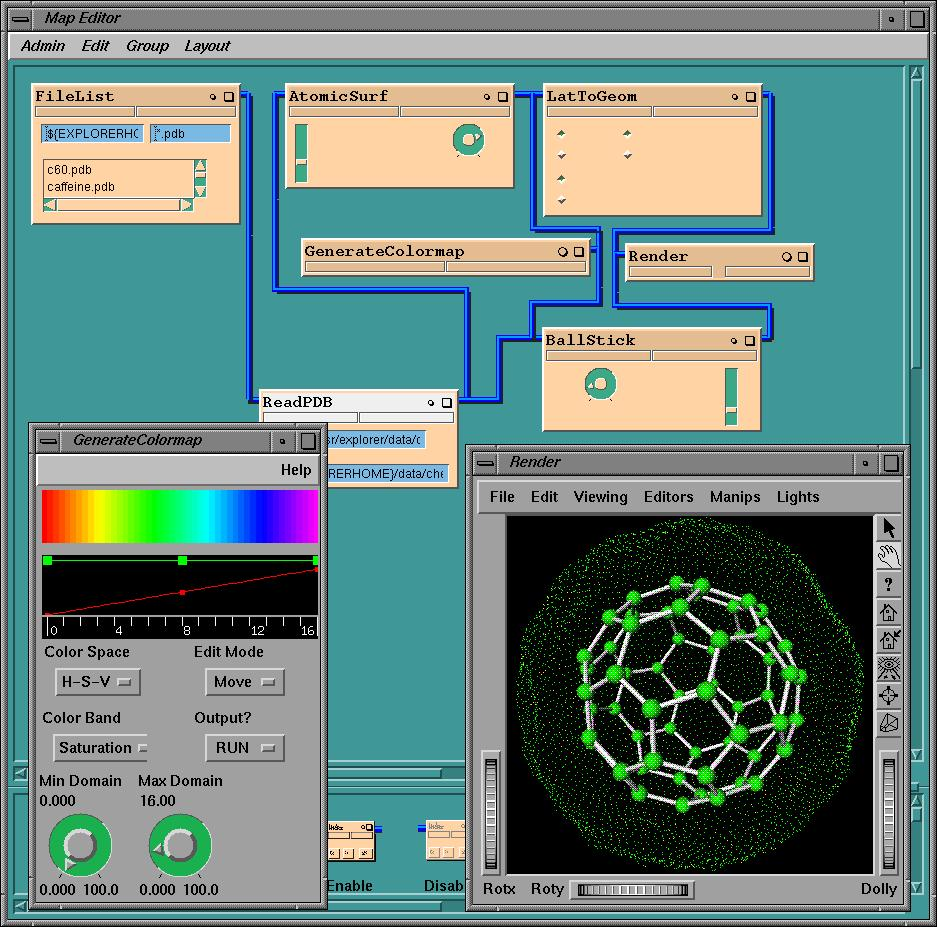Click the Set Home icon with arrow
937x927 pixels.
click(888, 640)
